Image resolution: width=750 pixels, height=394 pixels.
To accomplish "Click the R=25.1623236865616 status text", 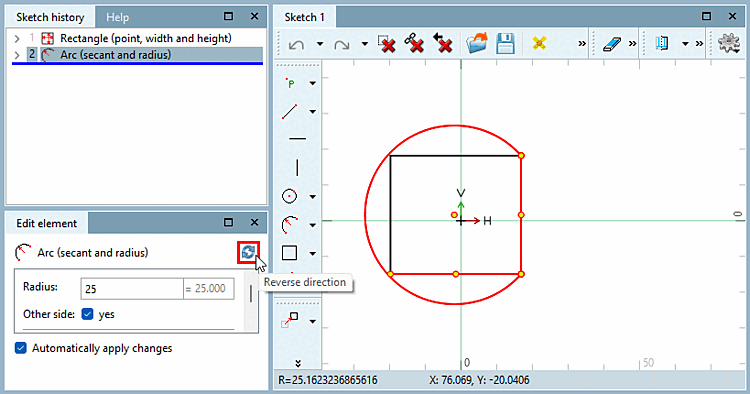I will click(328, 381).
